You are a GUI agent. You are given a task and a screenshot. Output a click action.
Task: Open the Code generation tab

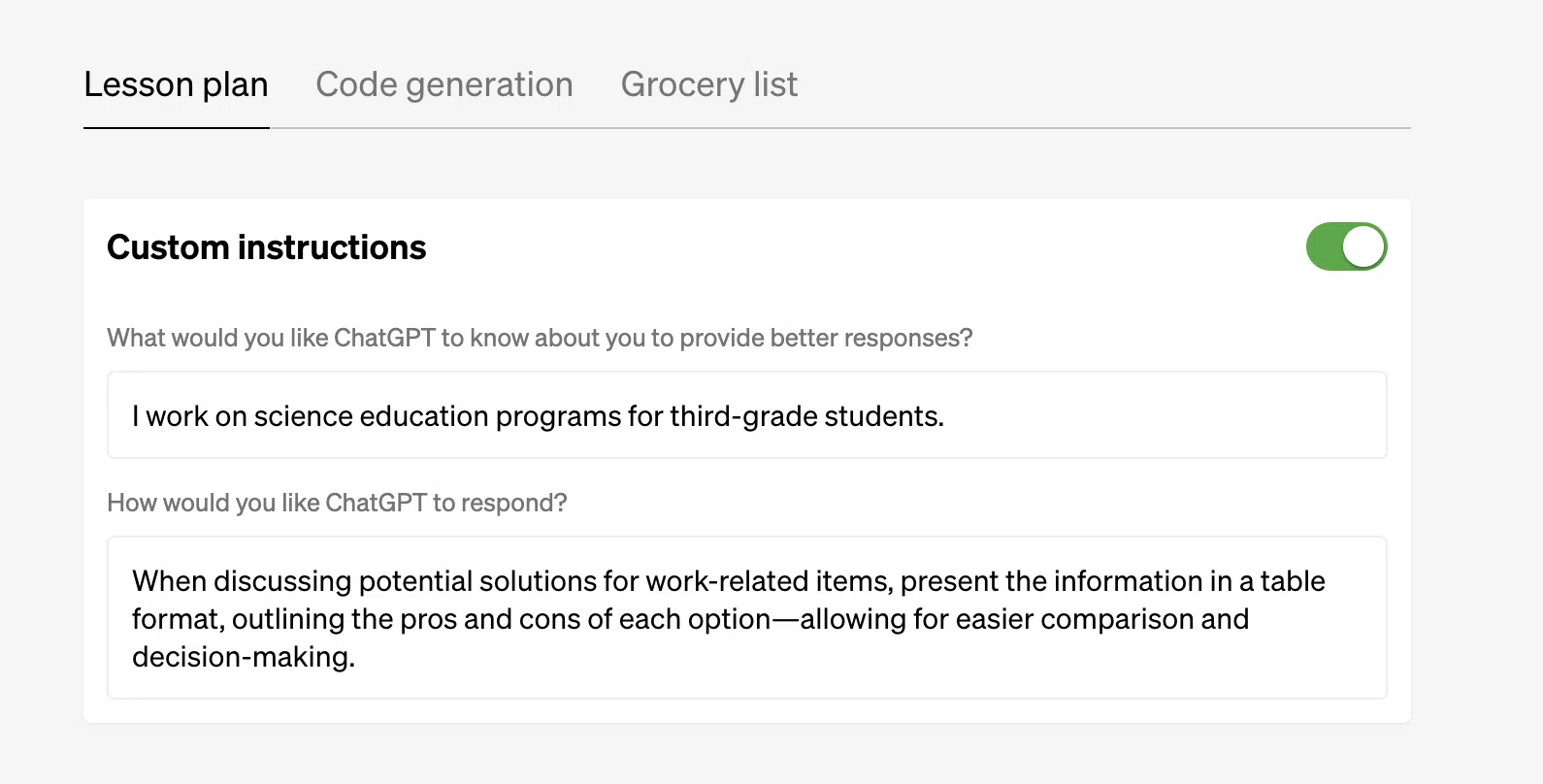444,85
